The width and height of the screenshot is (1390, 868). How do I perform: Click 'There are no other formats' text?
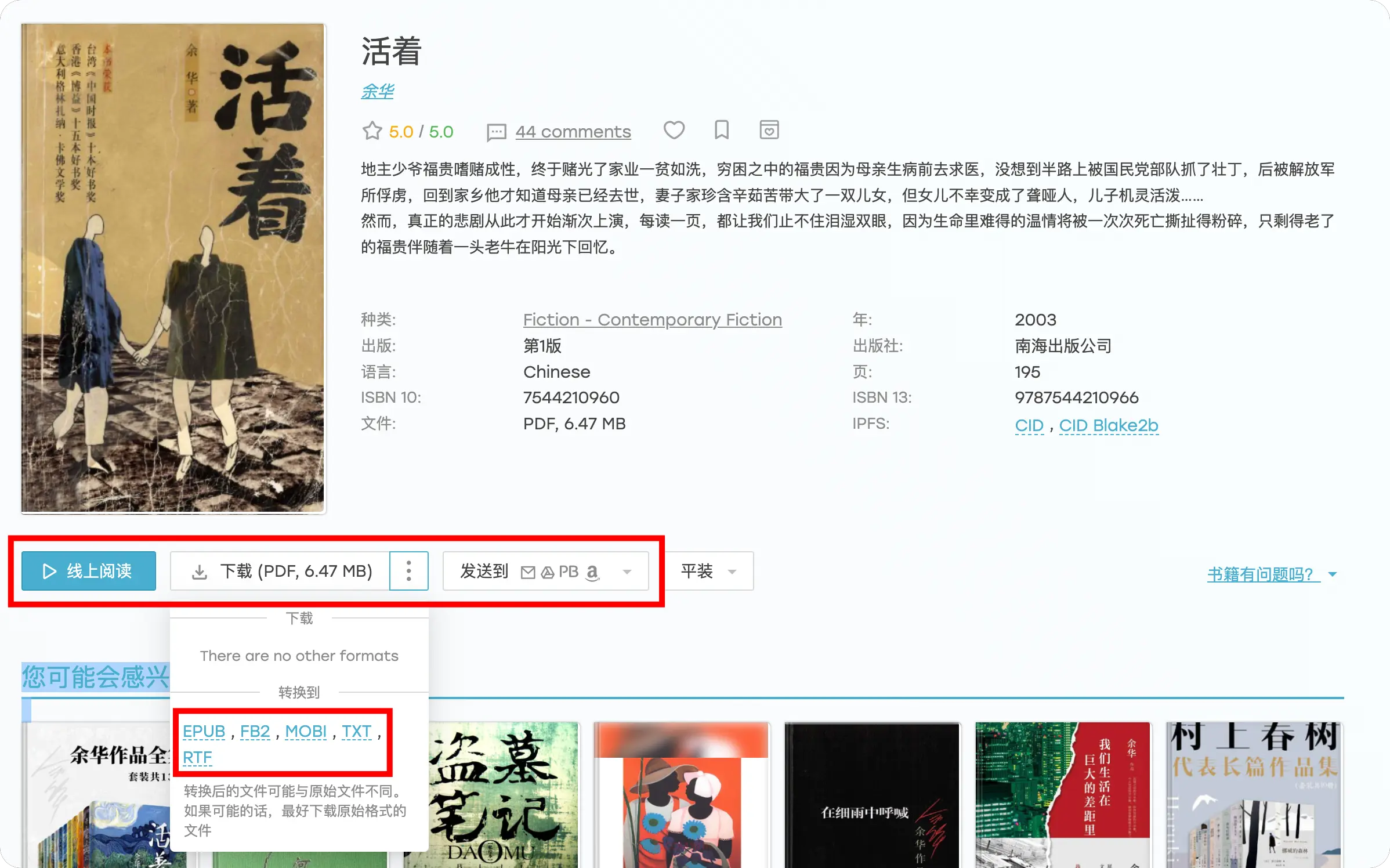(x=299, y=656)
